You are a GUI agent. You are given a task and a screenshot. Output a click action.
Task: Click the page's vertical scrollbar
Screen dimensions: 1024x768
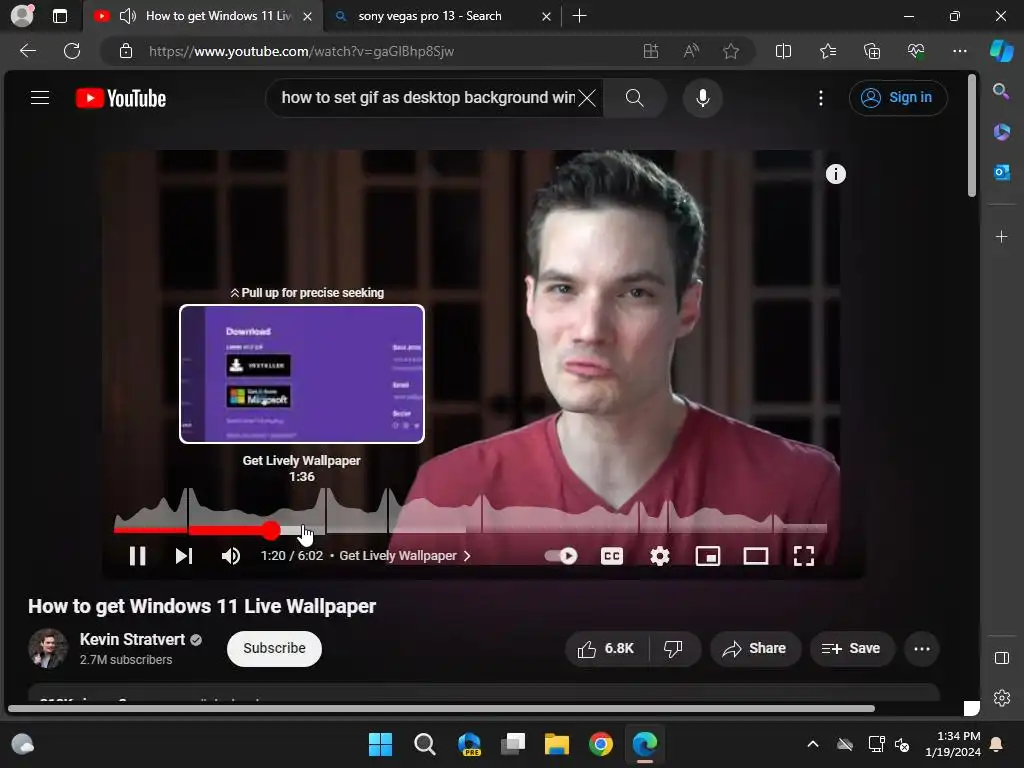[x=972, y=135]
